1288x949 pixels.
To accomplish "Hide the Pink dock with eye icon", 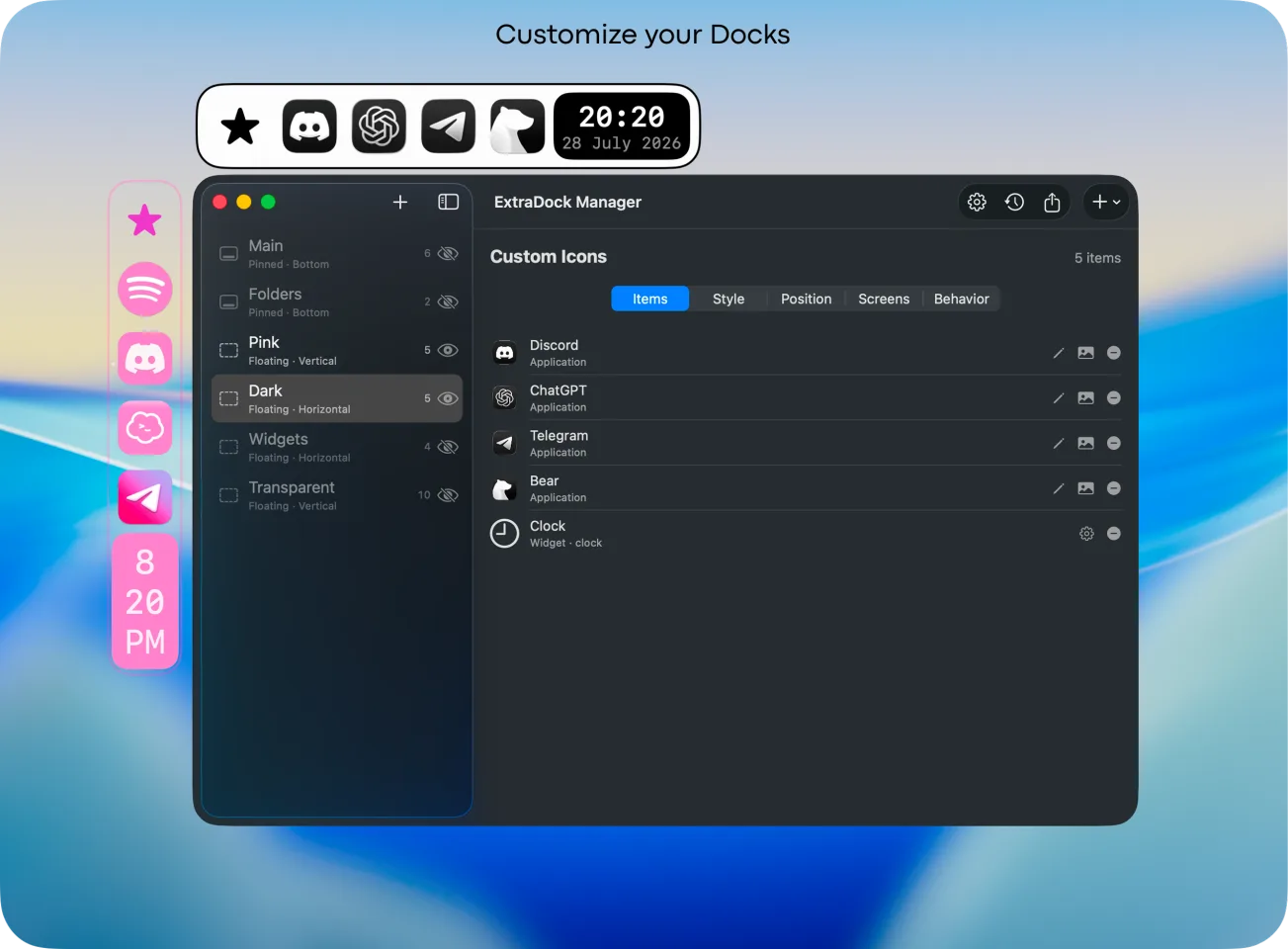I will 448,350.
